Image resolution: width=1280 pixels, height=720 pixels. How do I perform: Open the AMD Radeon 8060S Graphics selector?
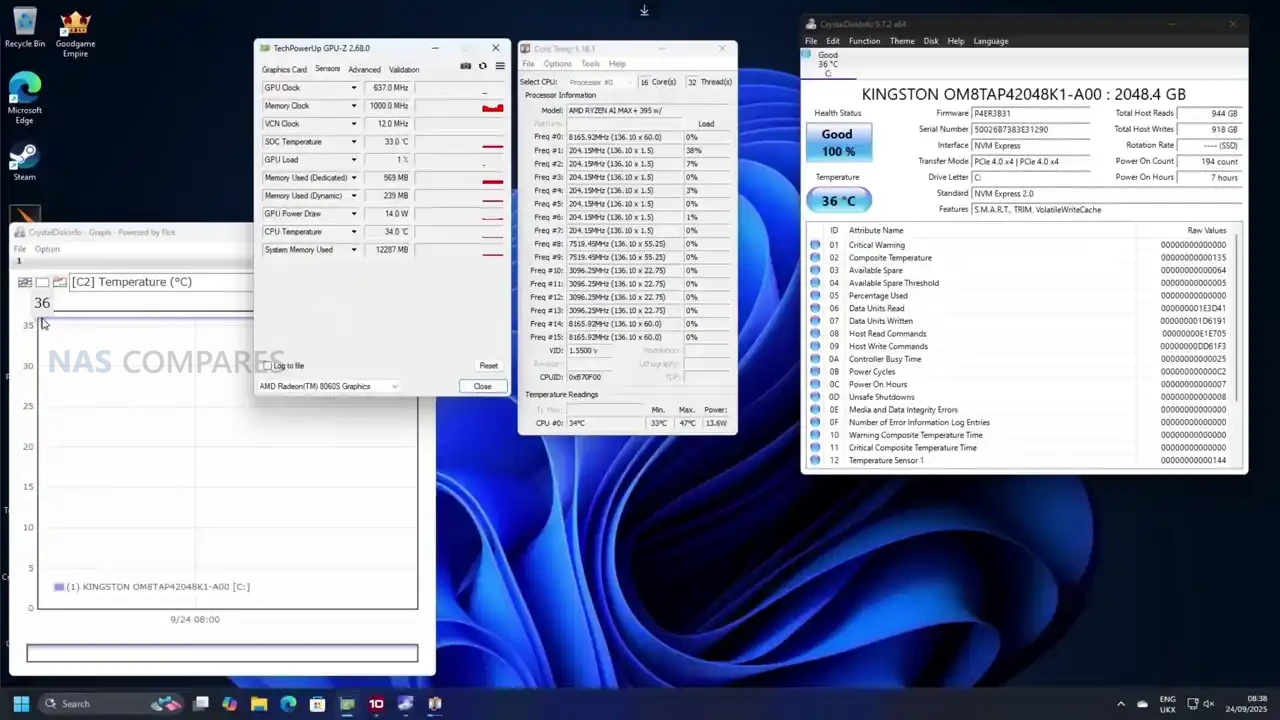[x=329, y=386]
